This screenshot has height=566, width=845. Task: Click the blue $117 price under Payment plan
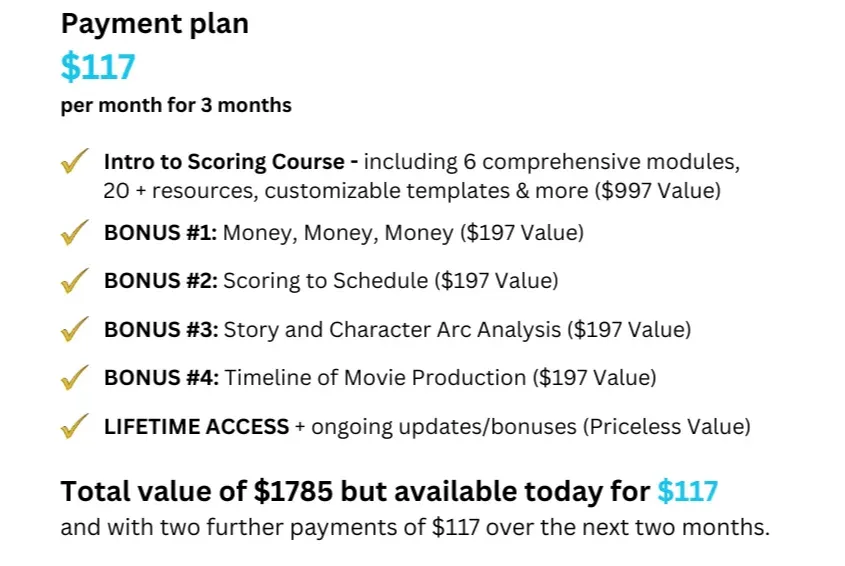(x=98, y=67)
